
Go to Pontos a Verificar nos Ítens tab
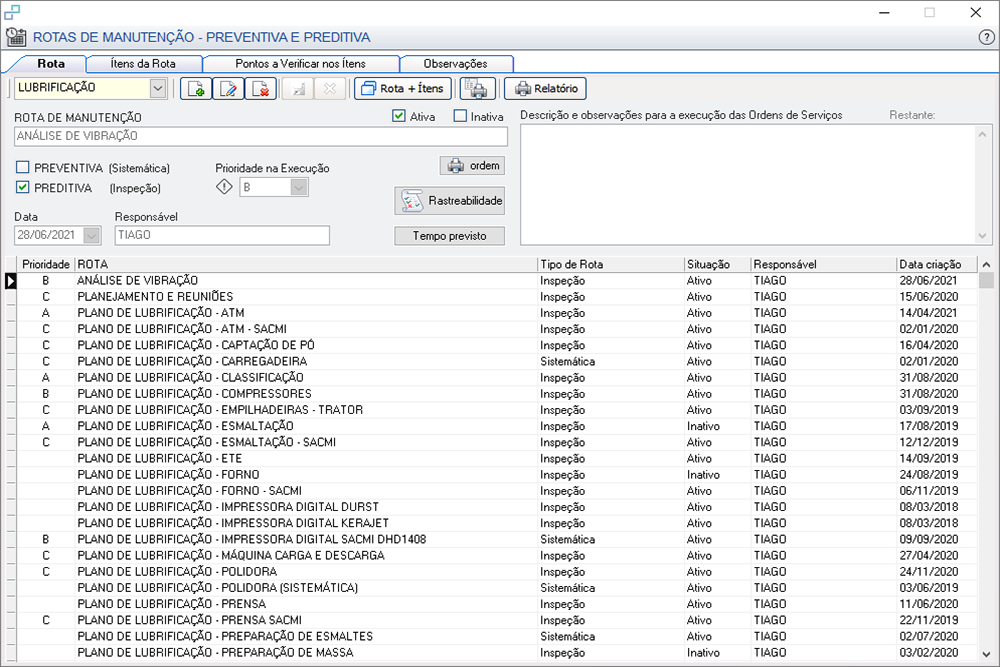[300, 64]
